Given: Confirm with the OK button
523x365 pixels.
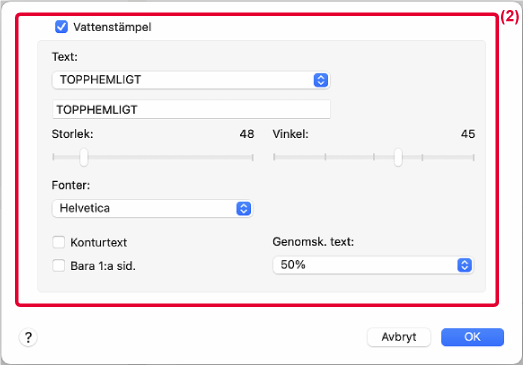Looking at the screenshot, I should [x=472, y=337].
